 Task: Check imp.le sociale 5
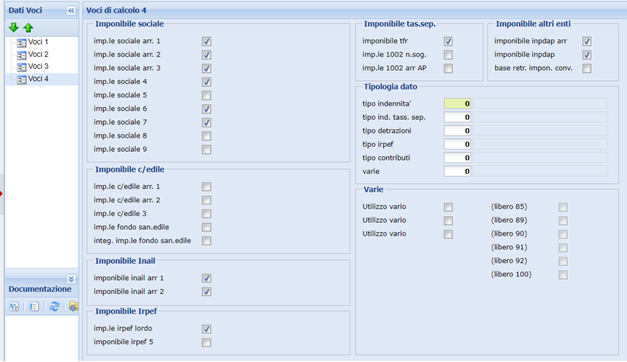206,95
